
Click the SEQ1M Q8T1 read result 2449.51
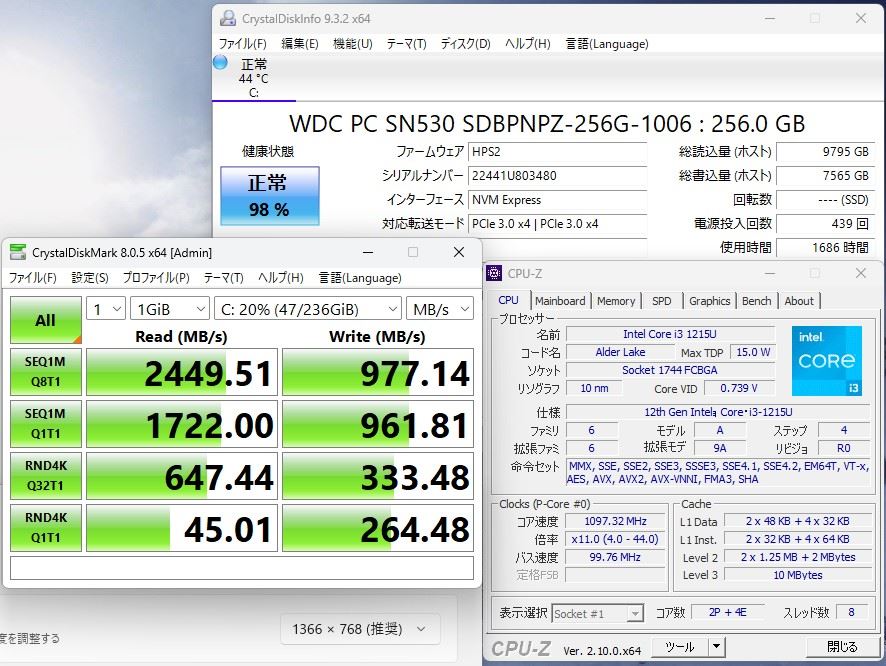point(181,372)
